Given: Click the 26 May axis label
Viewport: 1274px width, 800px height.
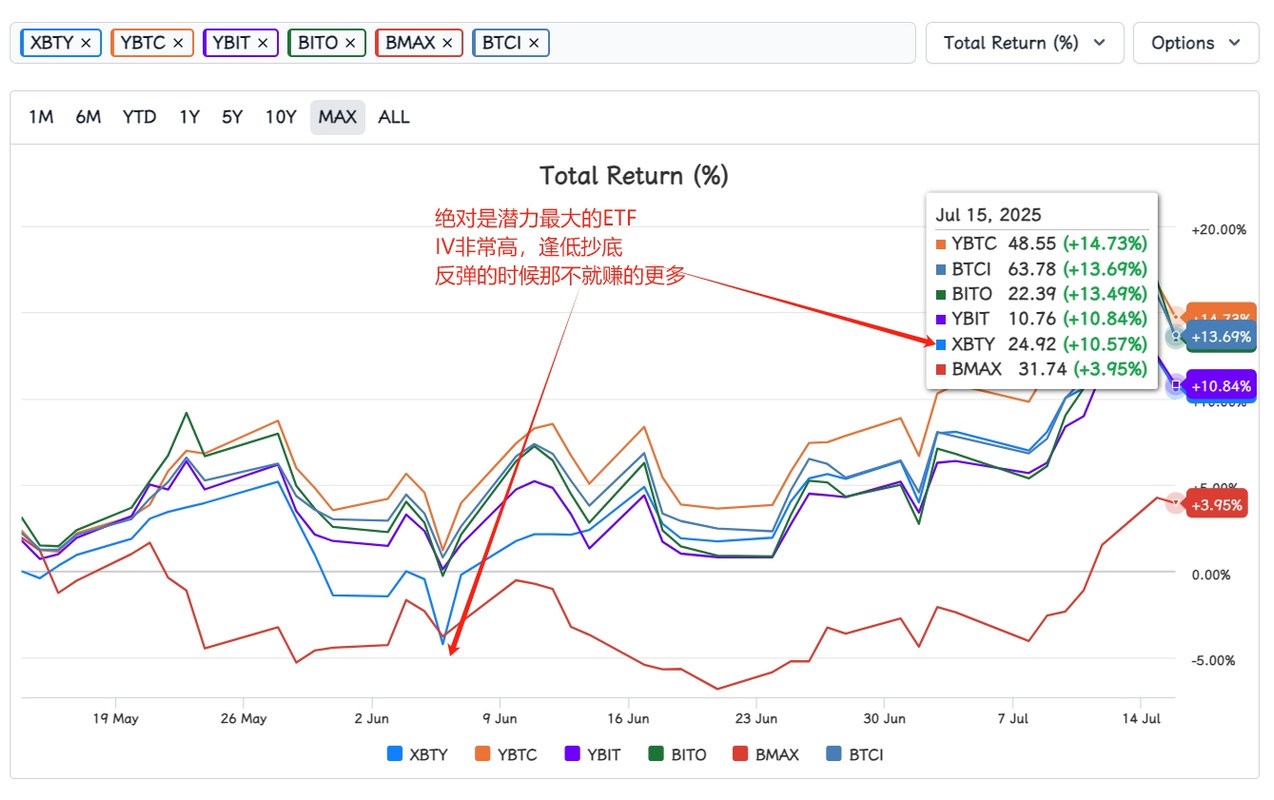Looking at the screenshot, I should click(243, 718).
